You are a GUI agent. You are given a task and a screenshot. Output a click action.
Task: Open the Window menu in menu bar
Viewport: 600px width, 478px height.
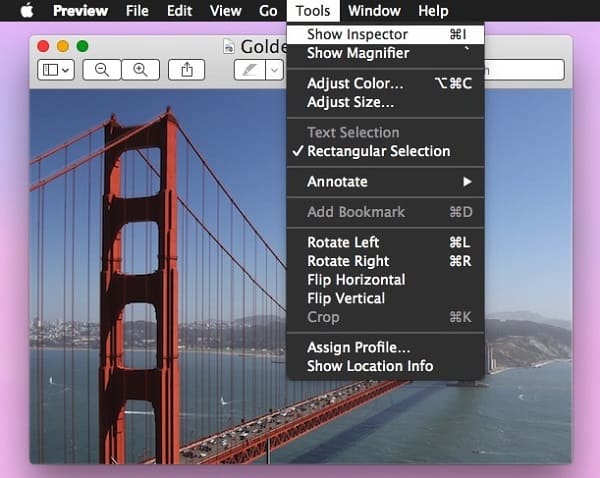pos(374,11)
